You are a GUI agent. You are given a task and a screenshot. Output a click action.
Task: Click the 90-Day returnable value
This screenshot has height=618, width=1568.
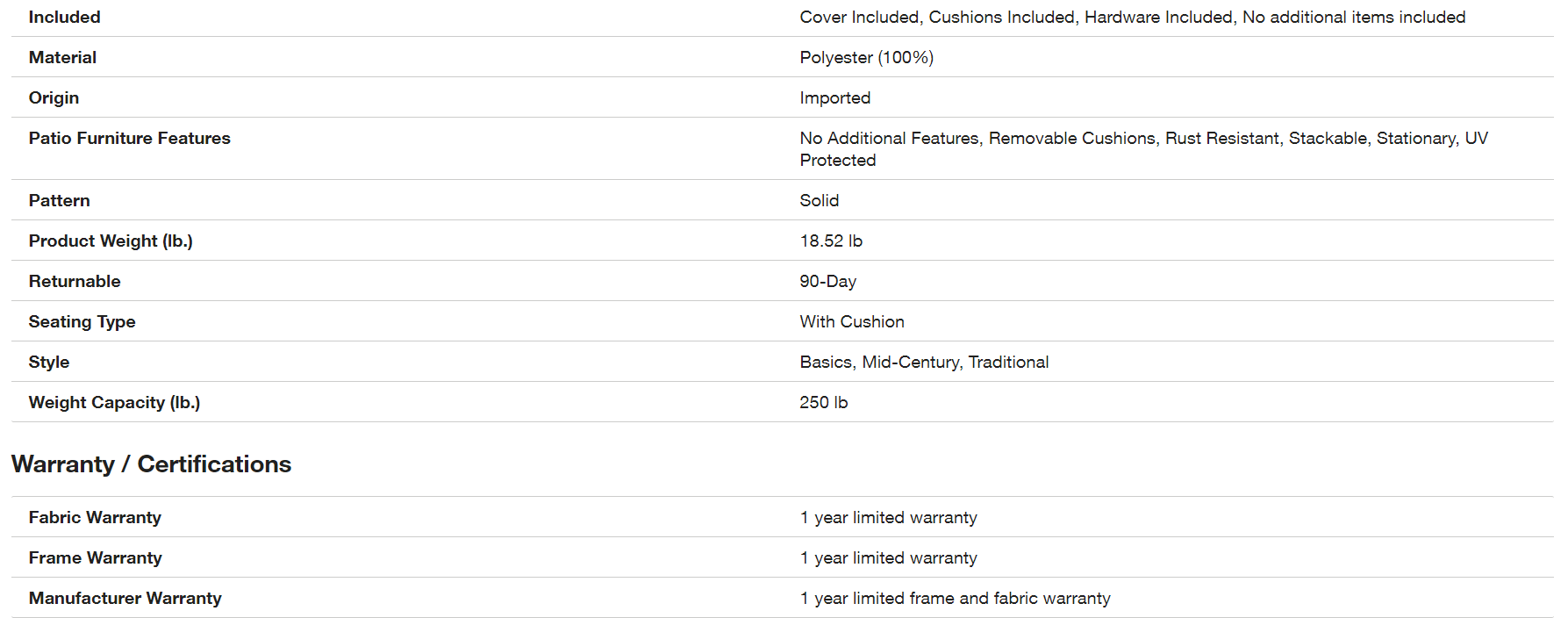(827, 281)
